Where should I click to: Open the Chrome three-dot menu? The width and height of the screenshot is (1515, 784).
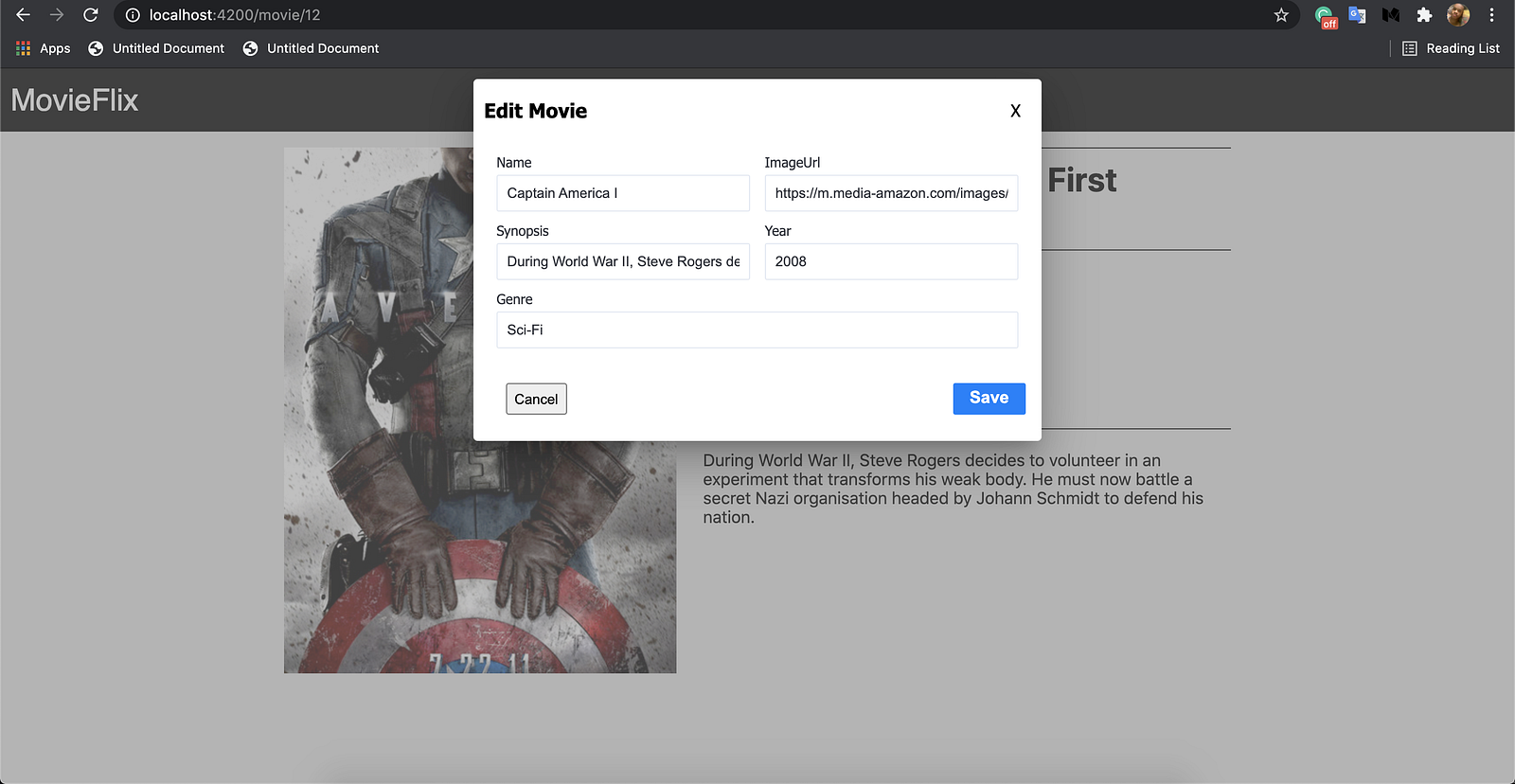tap(1491, 15)
